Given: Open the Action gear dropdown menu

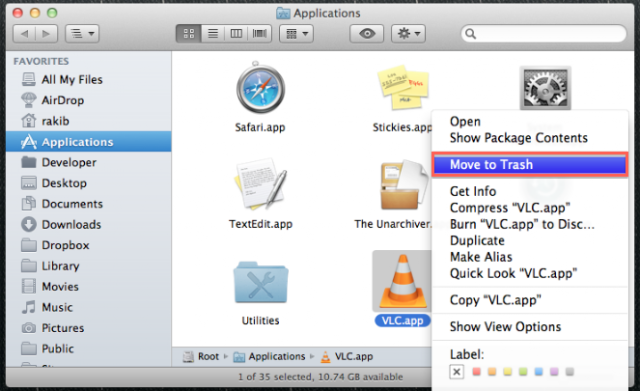Looking at the screenshot, I should 409,33.
